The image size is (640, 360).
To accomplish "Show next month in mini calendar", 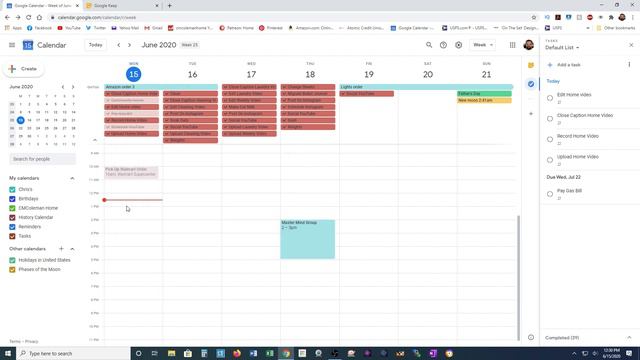I will coord(73,87).
